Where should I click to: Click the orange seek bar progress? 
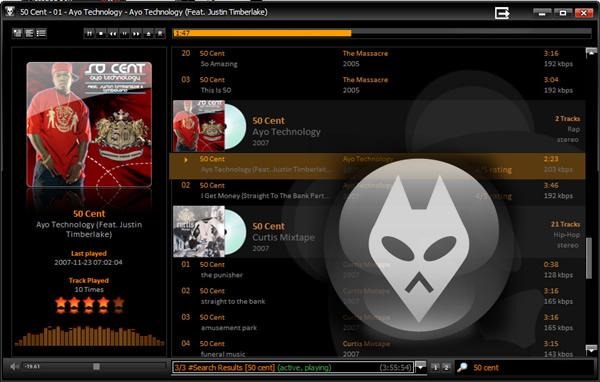262,33
